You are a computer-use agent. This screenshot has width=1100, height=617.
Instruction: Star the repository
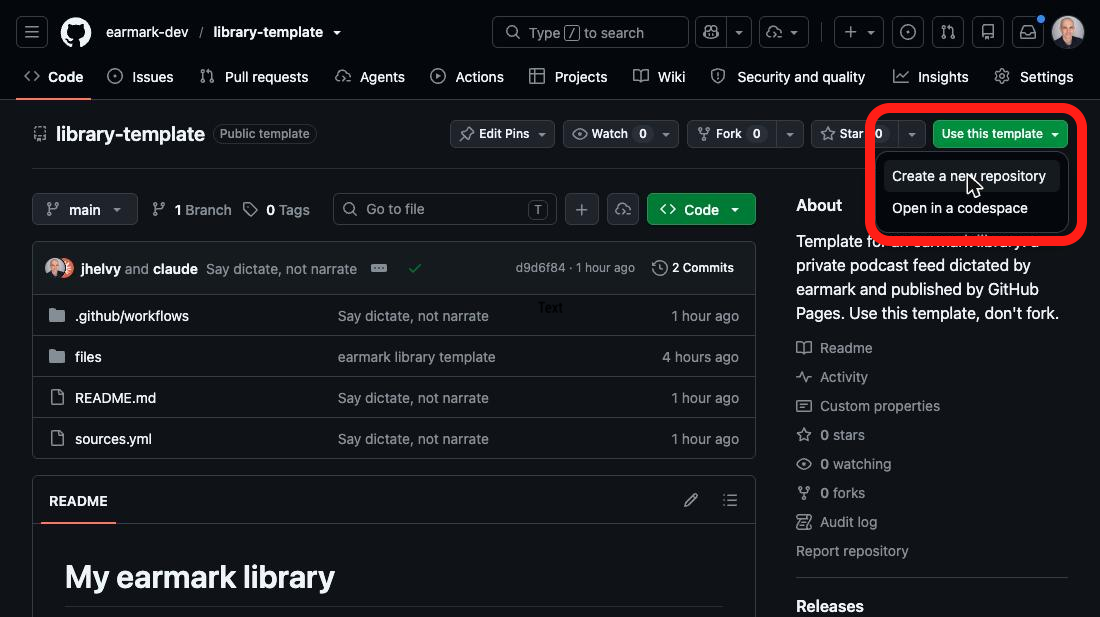(x=855, y=134)
